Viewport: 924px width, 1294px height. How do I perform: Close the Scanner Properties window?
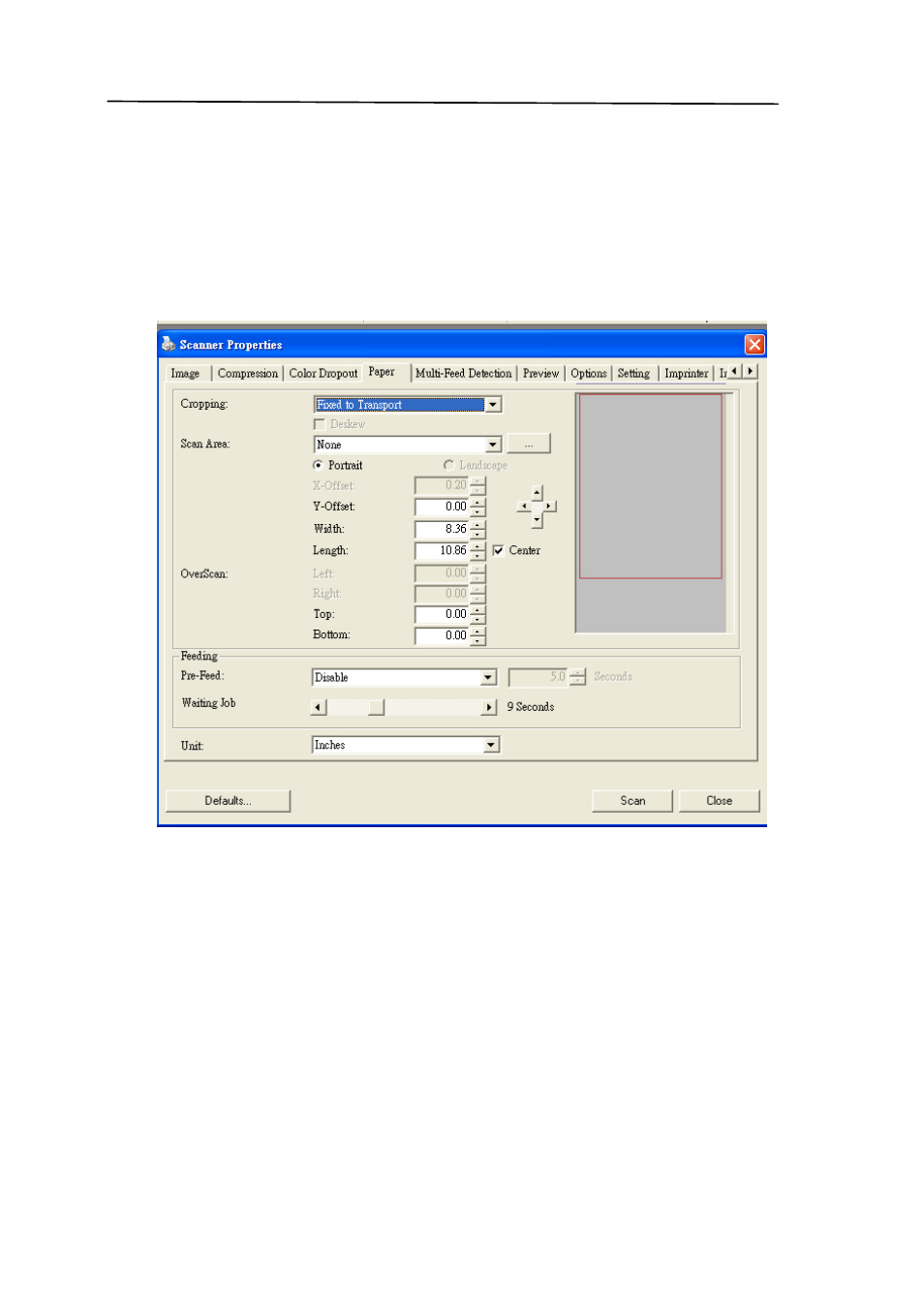pyautogui.click(x=755, y=345)
